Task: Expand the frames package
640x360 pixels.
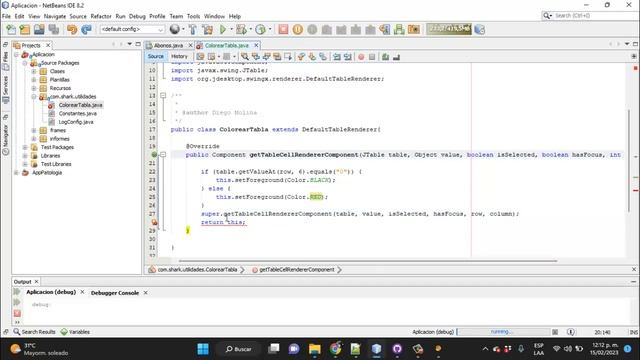Action: pyautogui.click(x=34, y=130)
